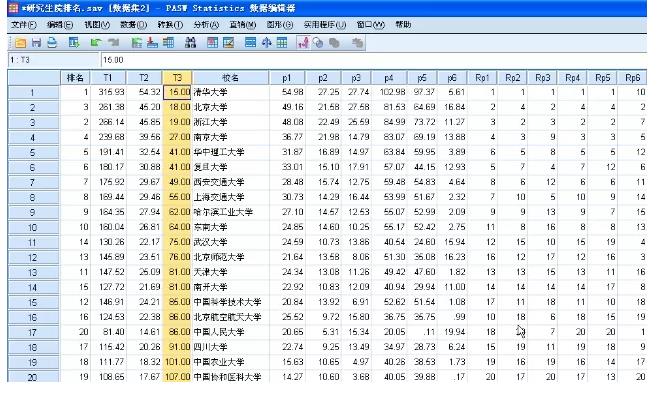Click the Go to case icon

point(136,43)
